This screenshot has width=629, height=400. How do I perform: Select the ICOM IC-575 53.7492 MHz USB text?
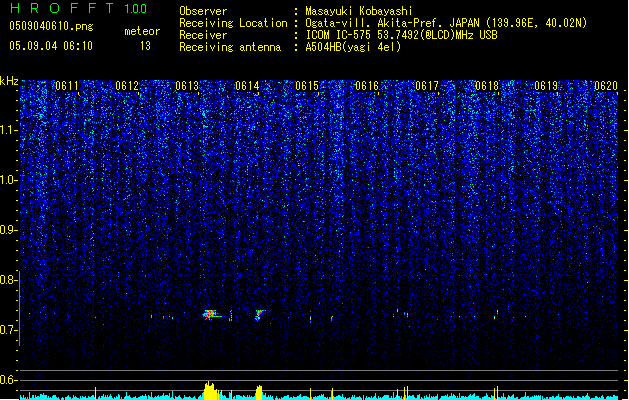click(401, 35)
